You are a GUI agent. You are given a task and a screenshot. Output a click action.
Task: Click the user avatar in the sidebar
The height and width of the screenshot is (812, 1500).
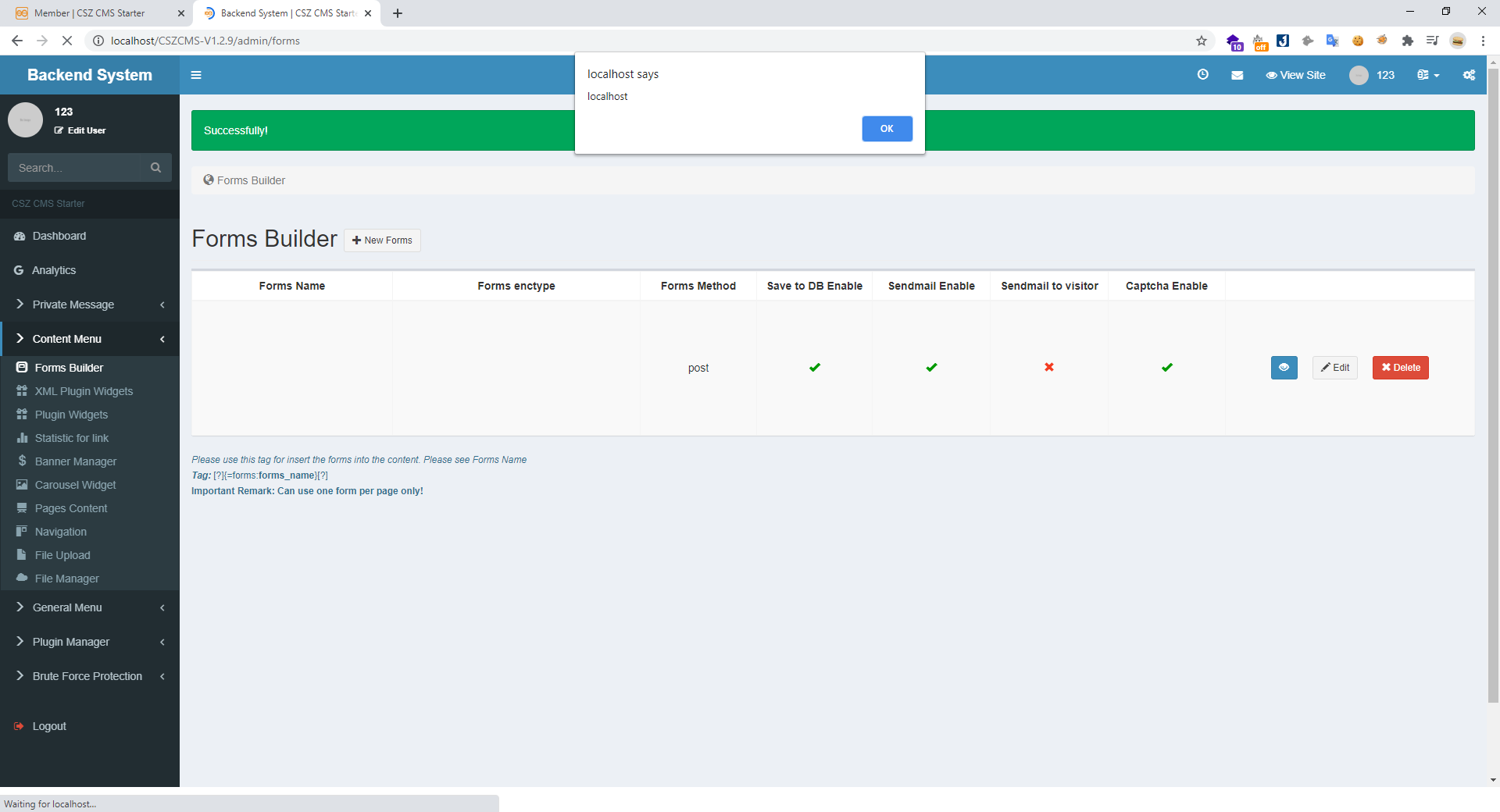pos(25,120)
